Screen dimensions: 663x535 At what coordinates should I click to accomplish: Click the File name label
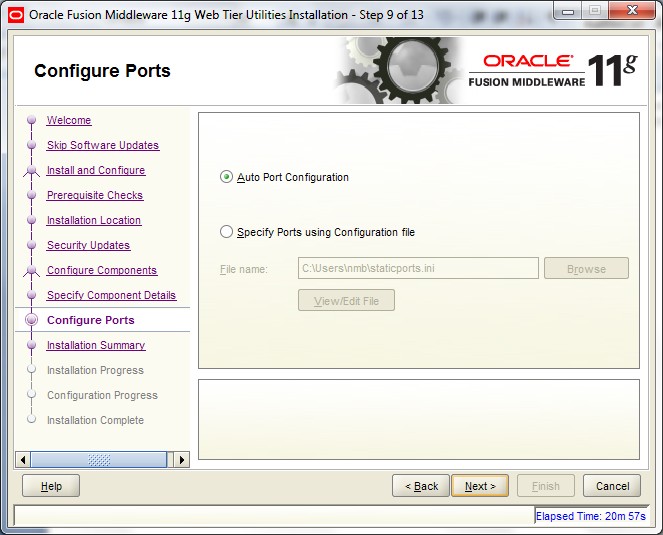point(244,269)
